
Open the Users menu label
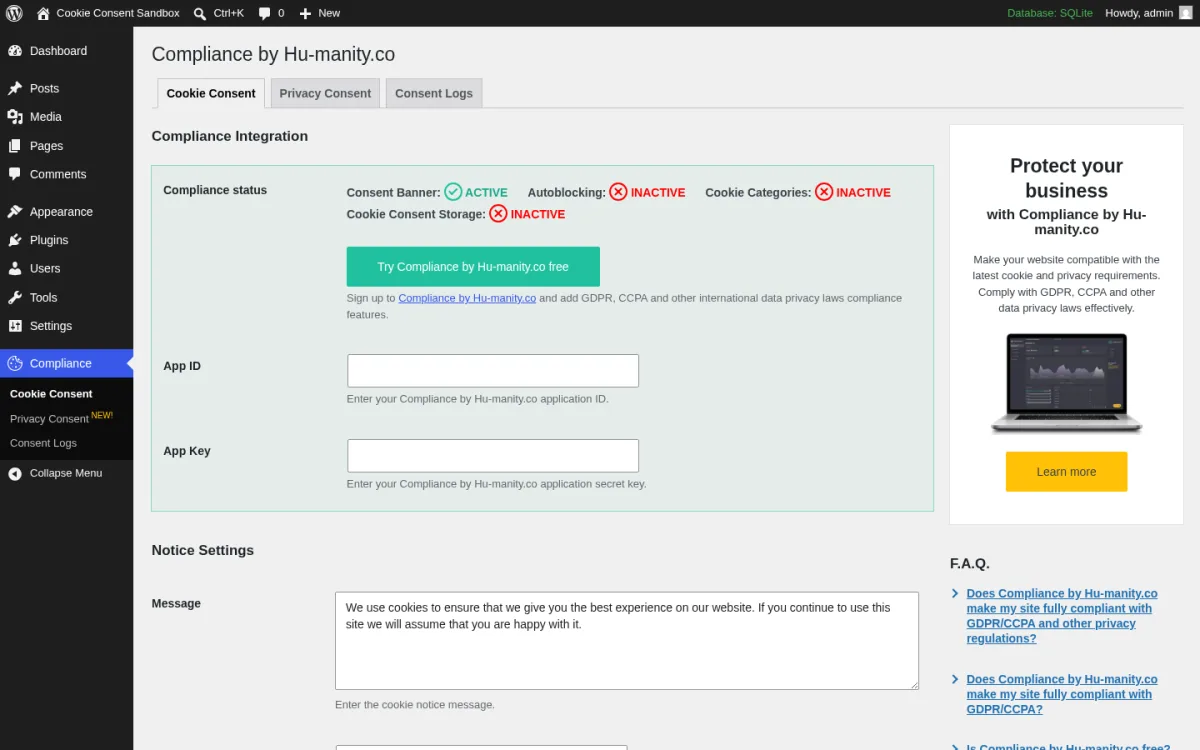point(45,269)
